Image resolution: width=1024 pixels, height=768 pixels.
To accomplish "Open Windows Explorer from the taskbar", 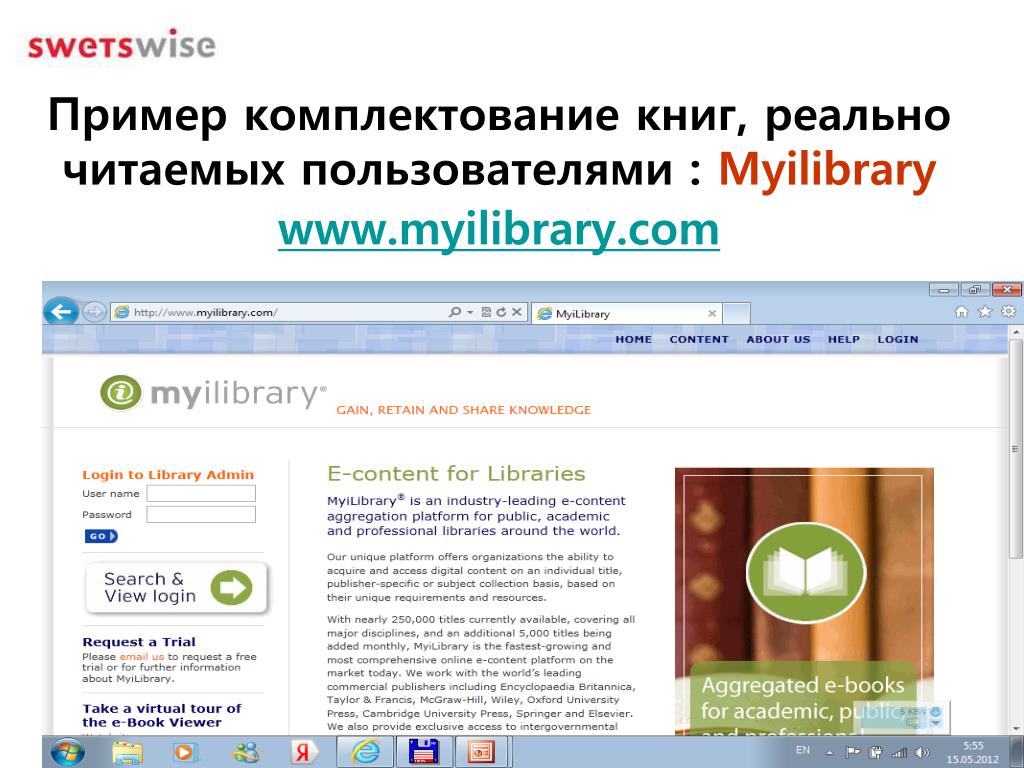I will pos(127,752).
